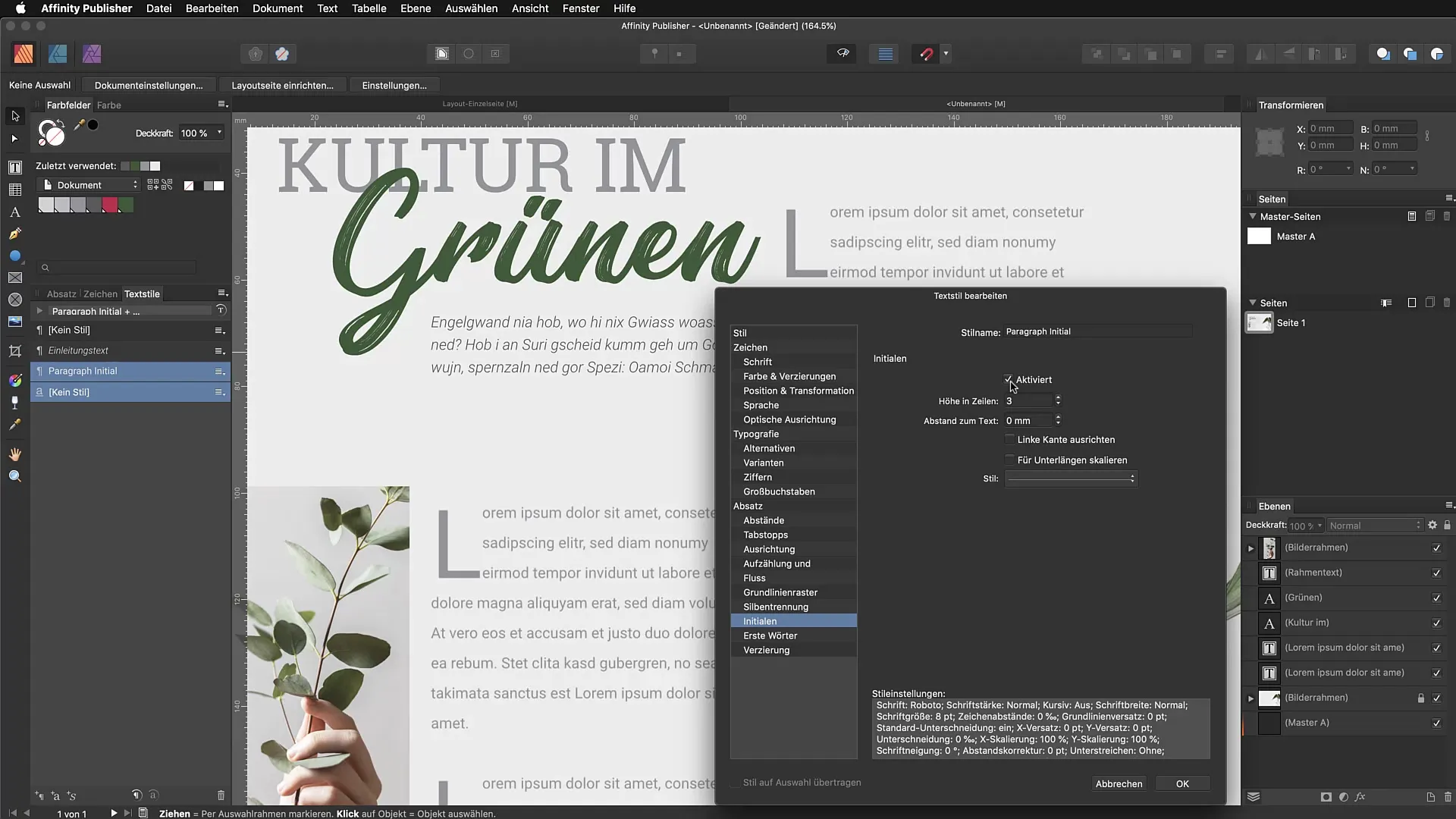
Task: Open the Normal blend mode dropdown
Action: pos(1375,526)
